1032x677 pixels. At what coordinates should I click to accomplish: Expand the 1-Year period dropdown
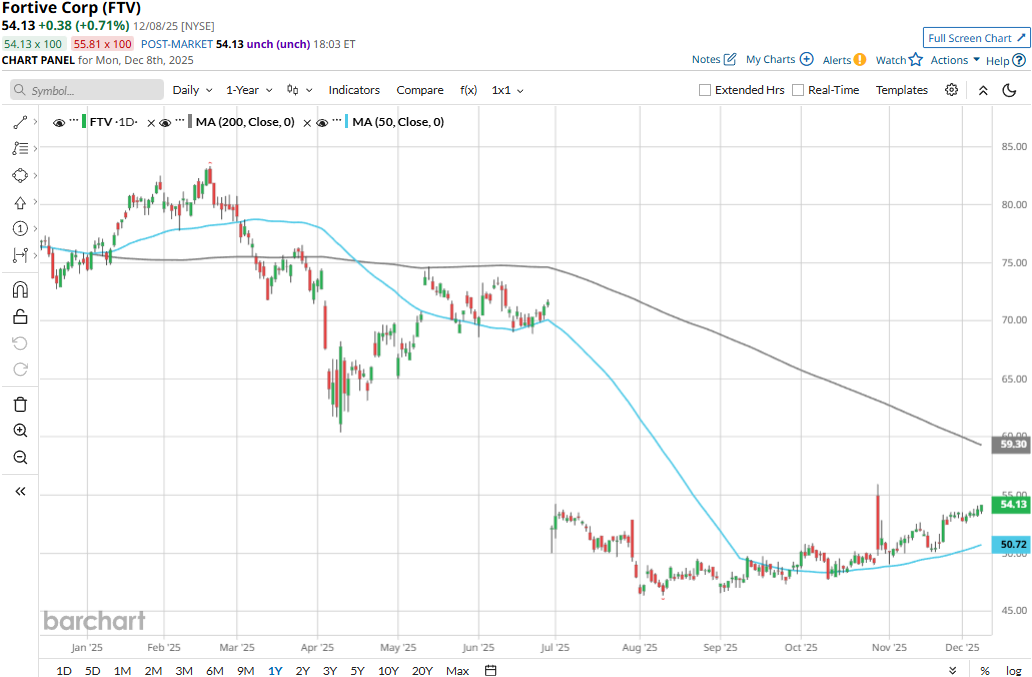pos(248,90)
